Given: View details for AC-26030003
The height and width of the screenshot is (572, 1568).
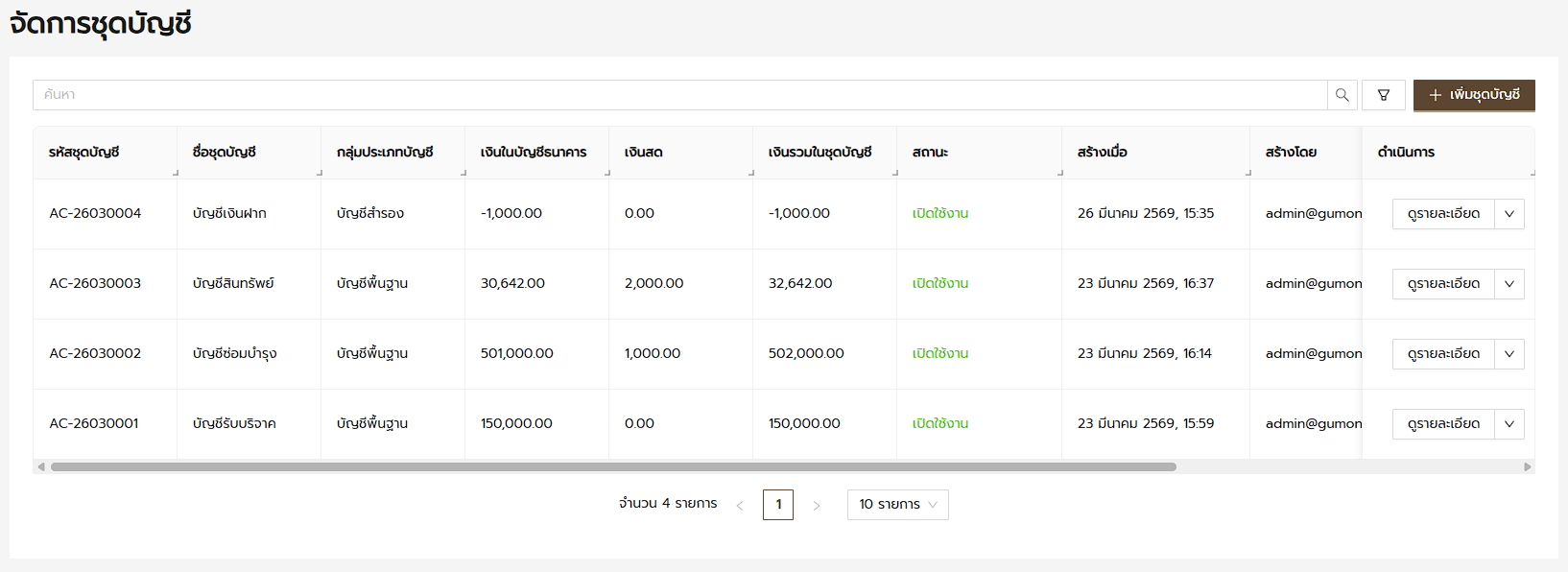Looking at the screenshot, I should point(1442,284).
